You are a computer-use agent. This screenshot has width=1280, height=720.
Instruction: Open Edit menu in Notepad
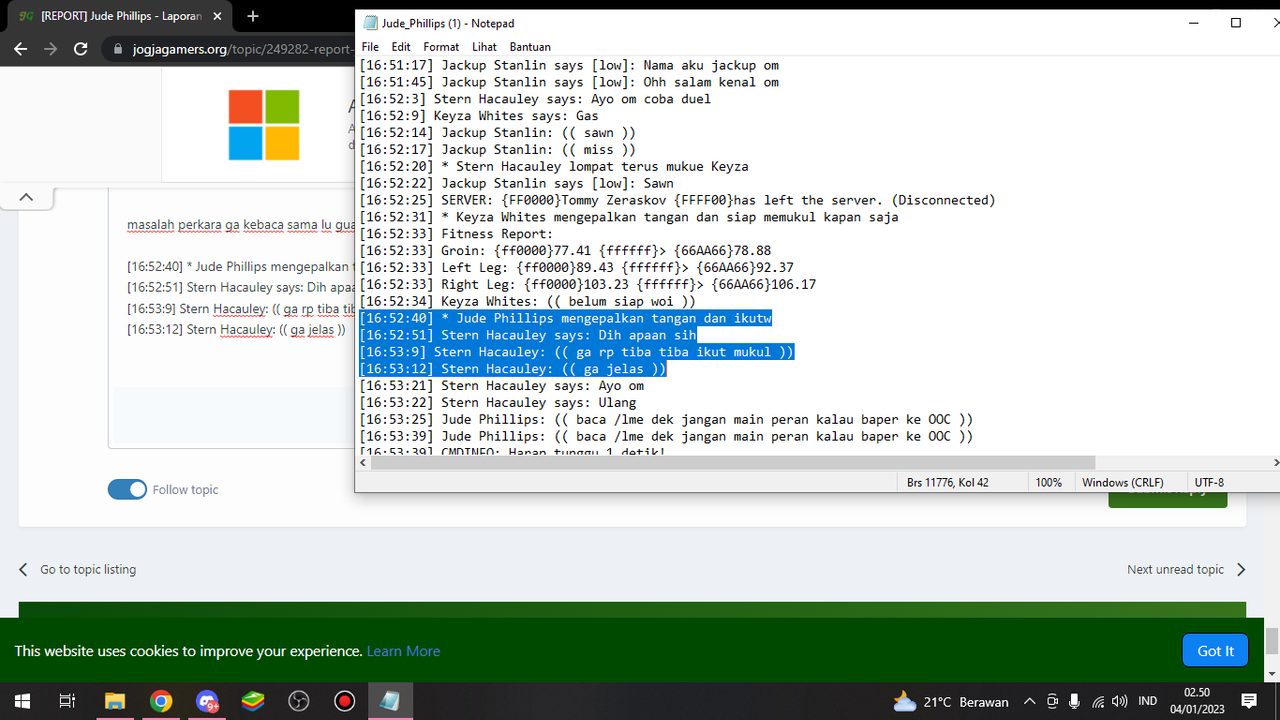click(x=401, y=47)
